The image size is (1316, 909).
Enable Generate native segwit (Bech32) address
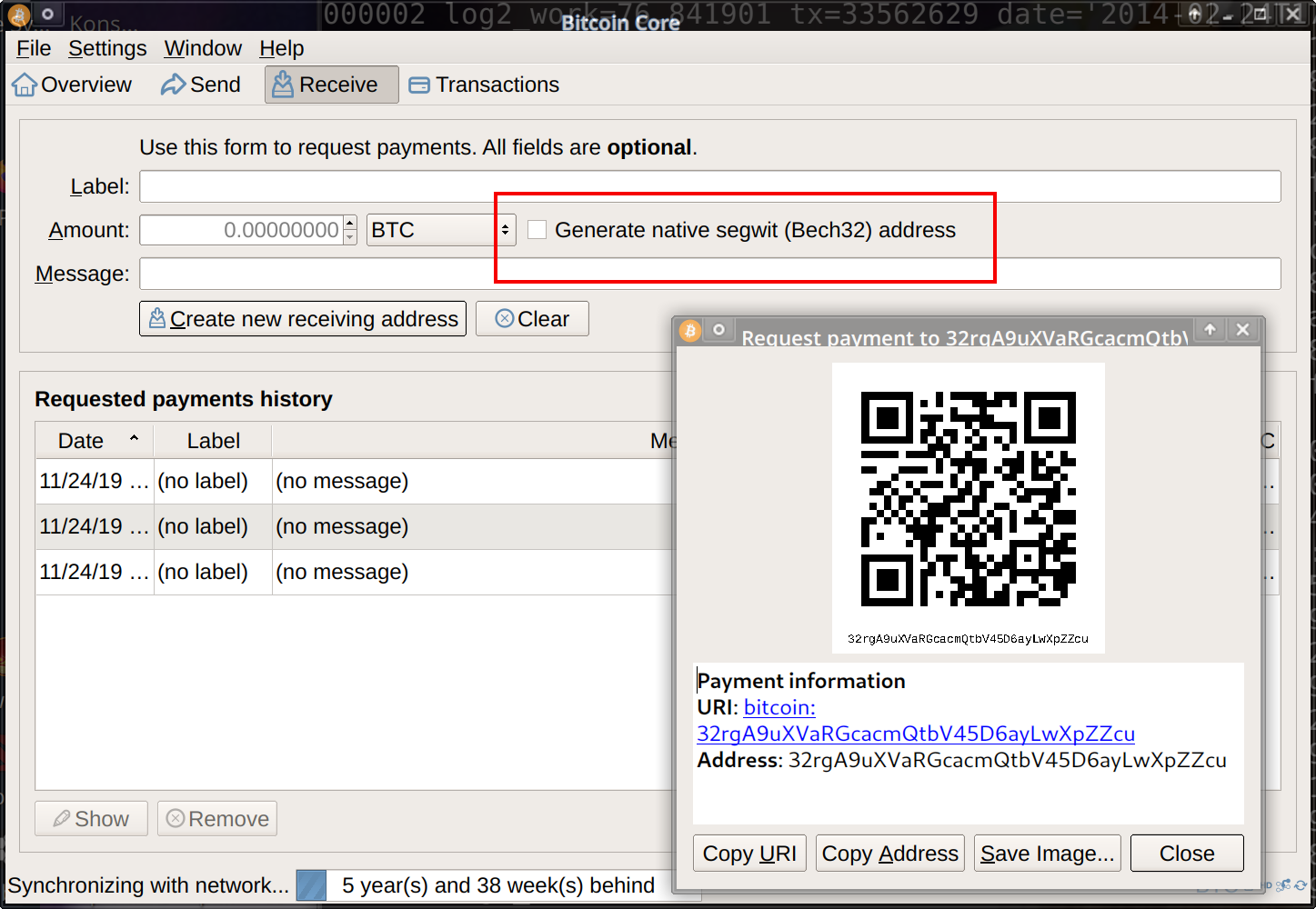click(537, 230)
